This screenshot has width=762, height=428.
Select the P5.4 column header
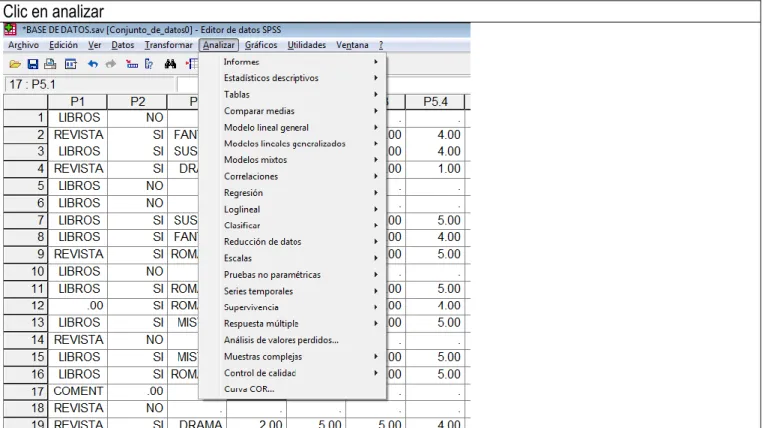[x=435, y=102]
